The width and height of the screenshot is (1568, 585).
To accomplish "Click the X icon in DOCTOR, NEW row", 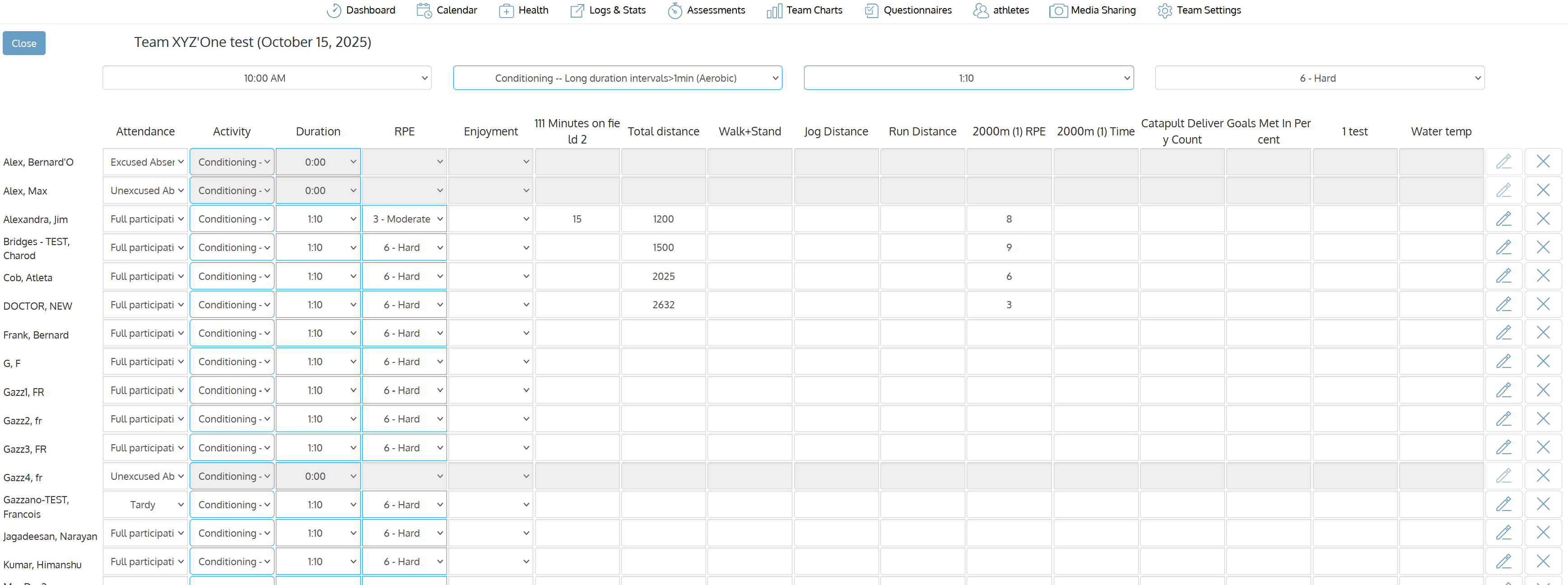I will coord(1542,304).
